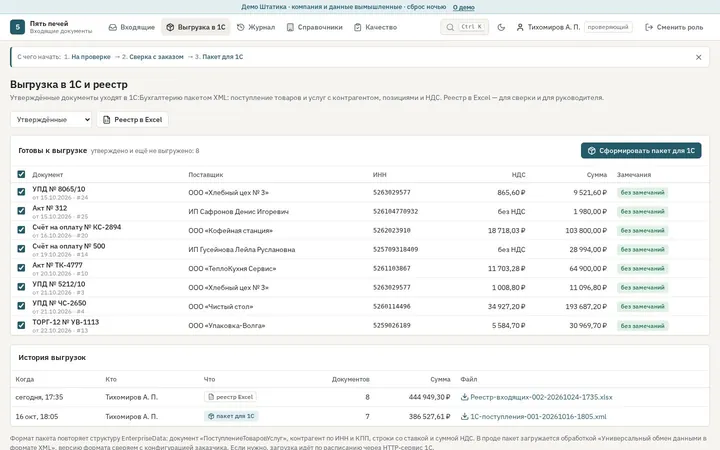This screenshot has height=450, width=720.
Task: Click the сегодня, 17:35 history entry
Action: [x=39, y=397]
